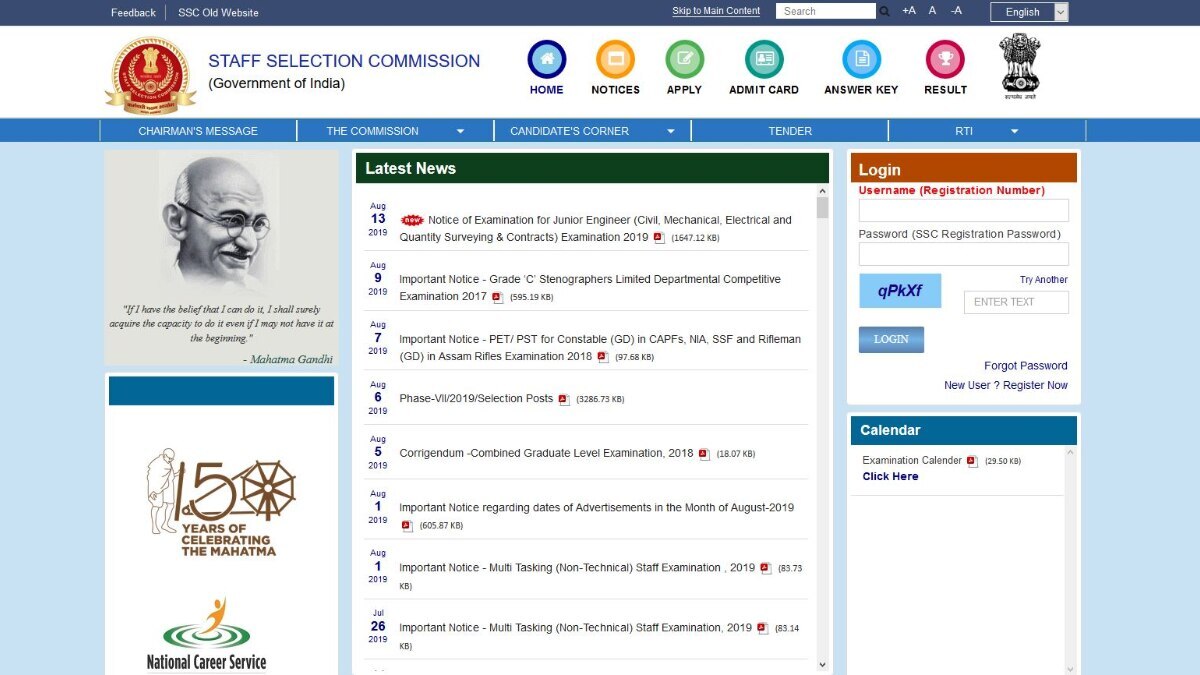Viewport: 1200px width, 675px height.
Task: Open PDF icon next to Phase-VII/2019/Selection Posts
Action: coord(564,399)
